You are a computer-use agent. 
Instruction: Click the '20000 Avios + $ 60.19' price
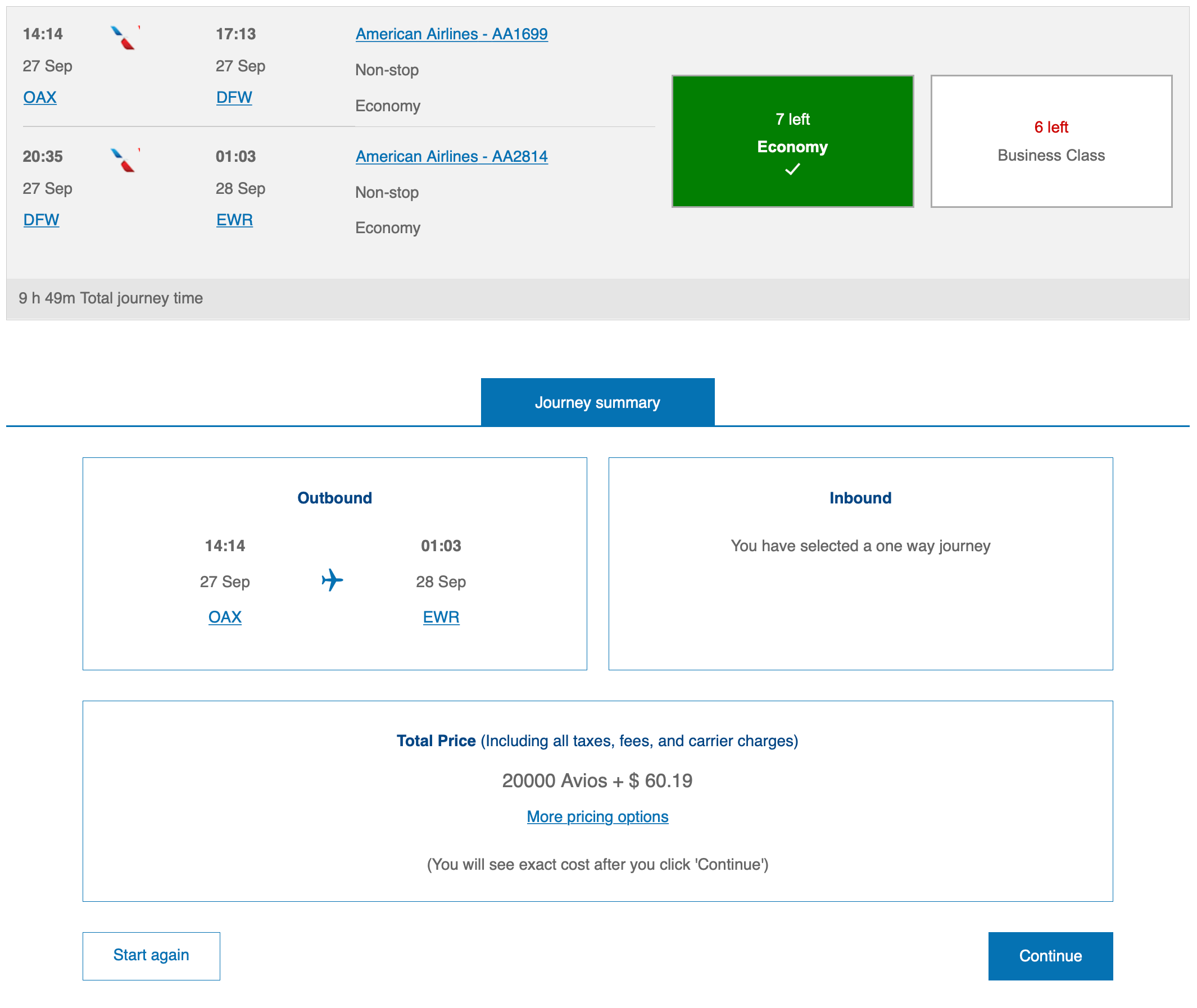tap(598, 781)
